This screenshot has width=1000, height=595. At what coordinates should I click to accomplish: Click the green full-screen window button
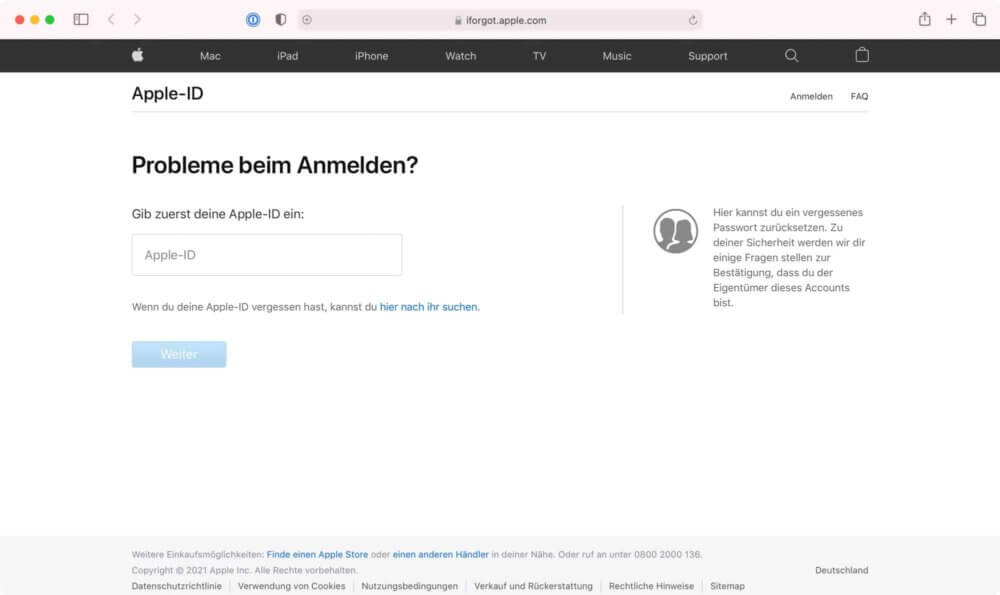(50, 20)
